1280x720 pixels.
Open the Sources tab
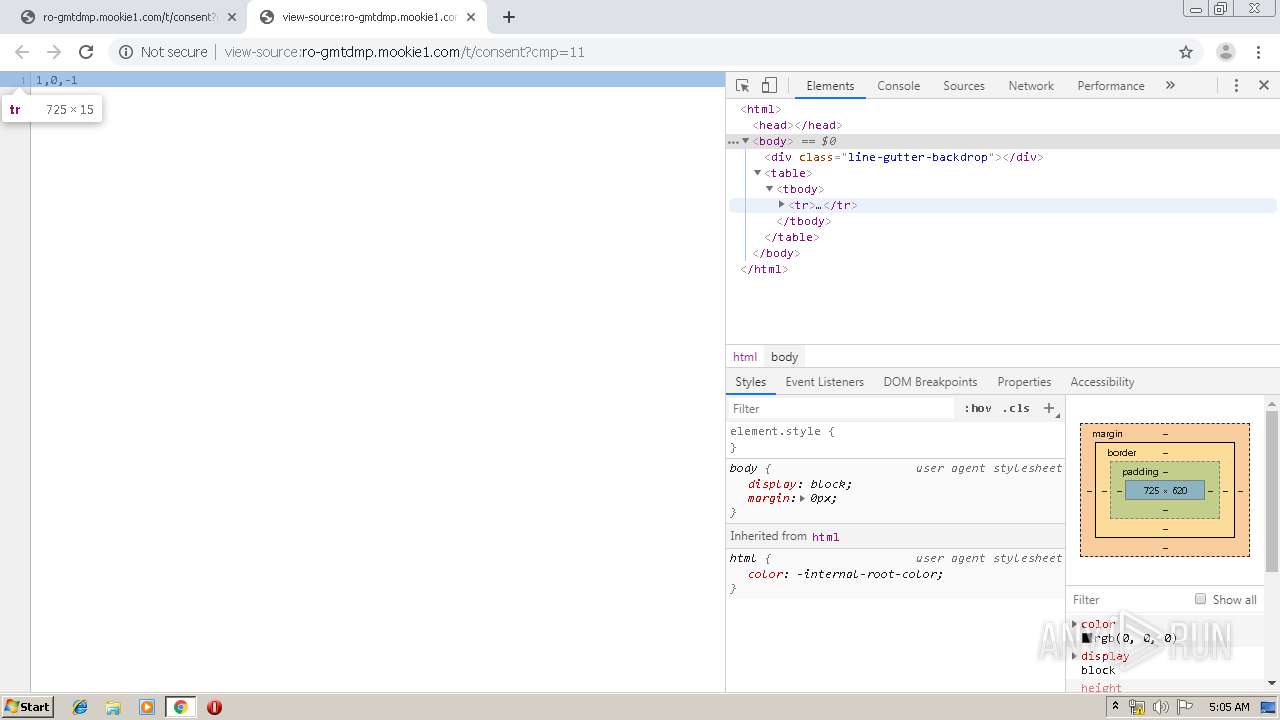click(x=964, y=86)
